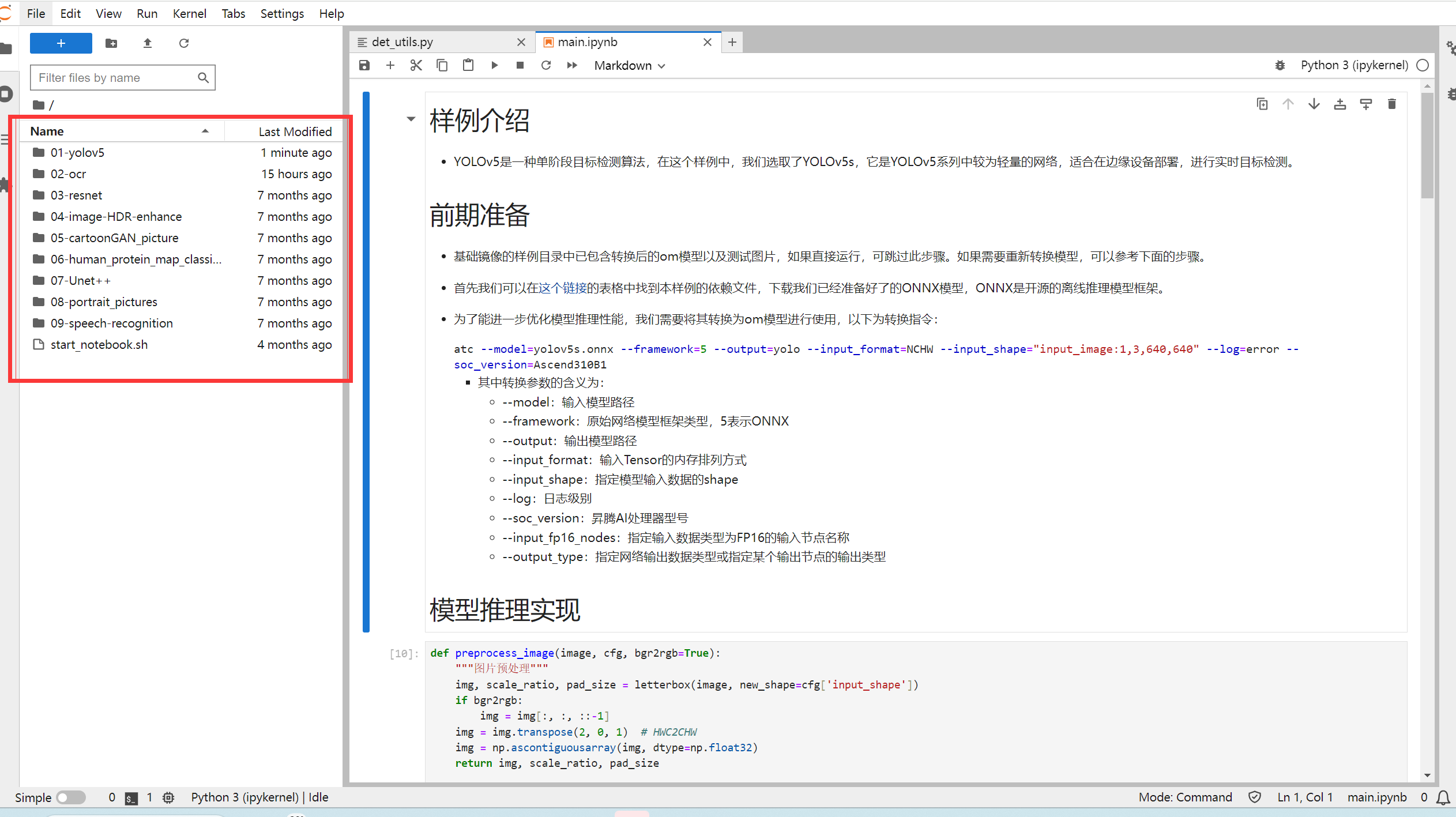Open the Kernel menu
Viewport: 1456px width, 817px height.
(x=189, y=13)
